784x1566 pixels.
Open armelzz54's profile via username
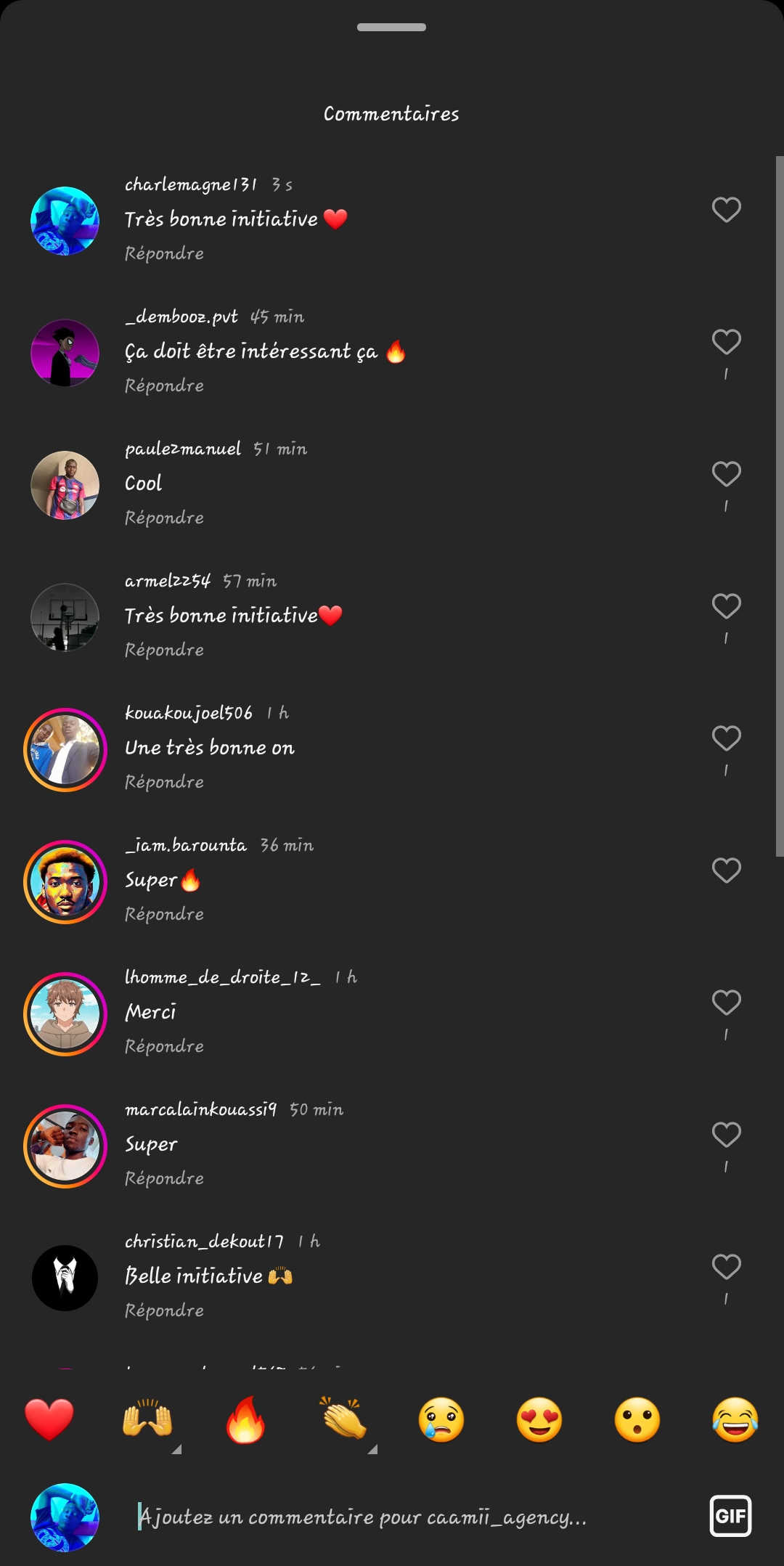pos(168,581)
